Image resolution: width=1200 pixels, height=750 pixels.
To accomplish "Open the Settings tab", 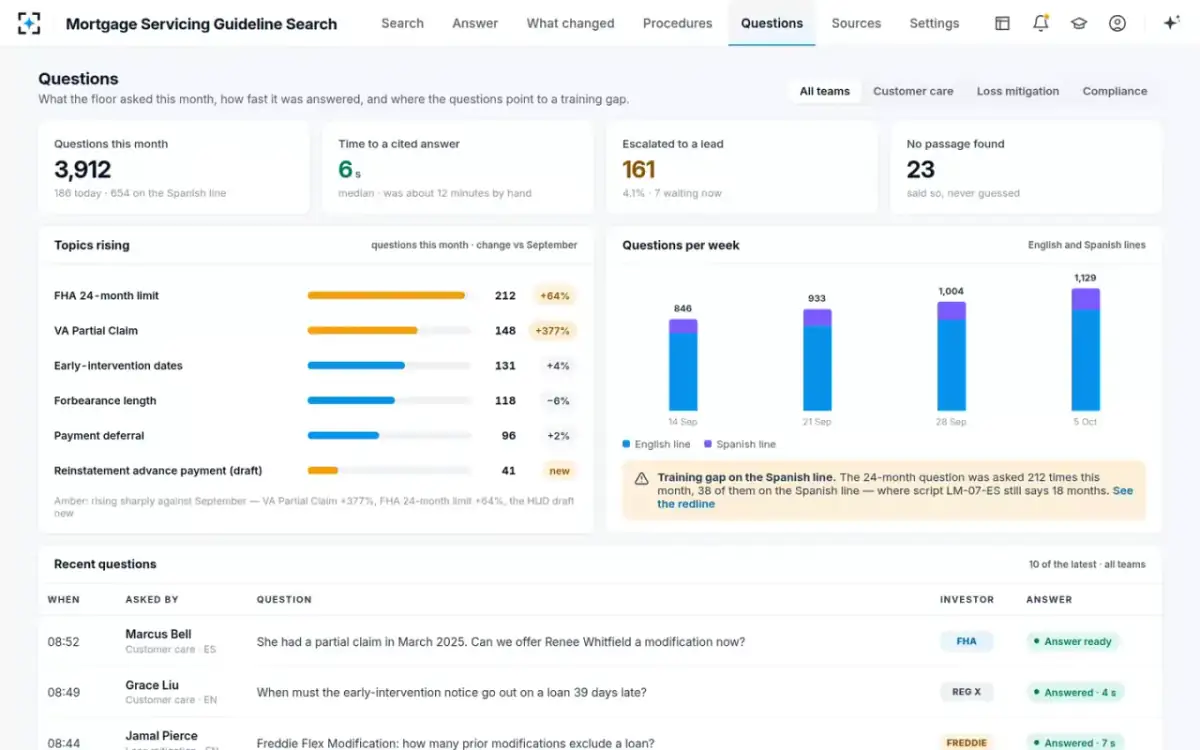I will (934, 23).
